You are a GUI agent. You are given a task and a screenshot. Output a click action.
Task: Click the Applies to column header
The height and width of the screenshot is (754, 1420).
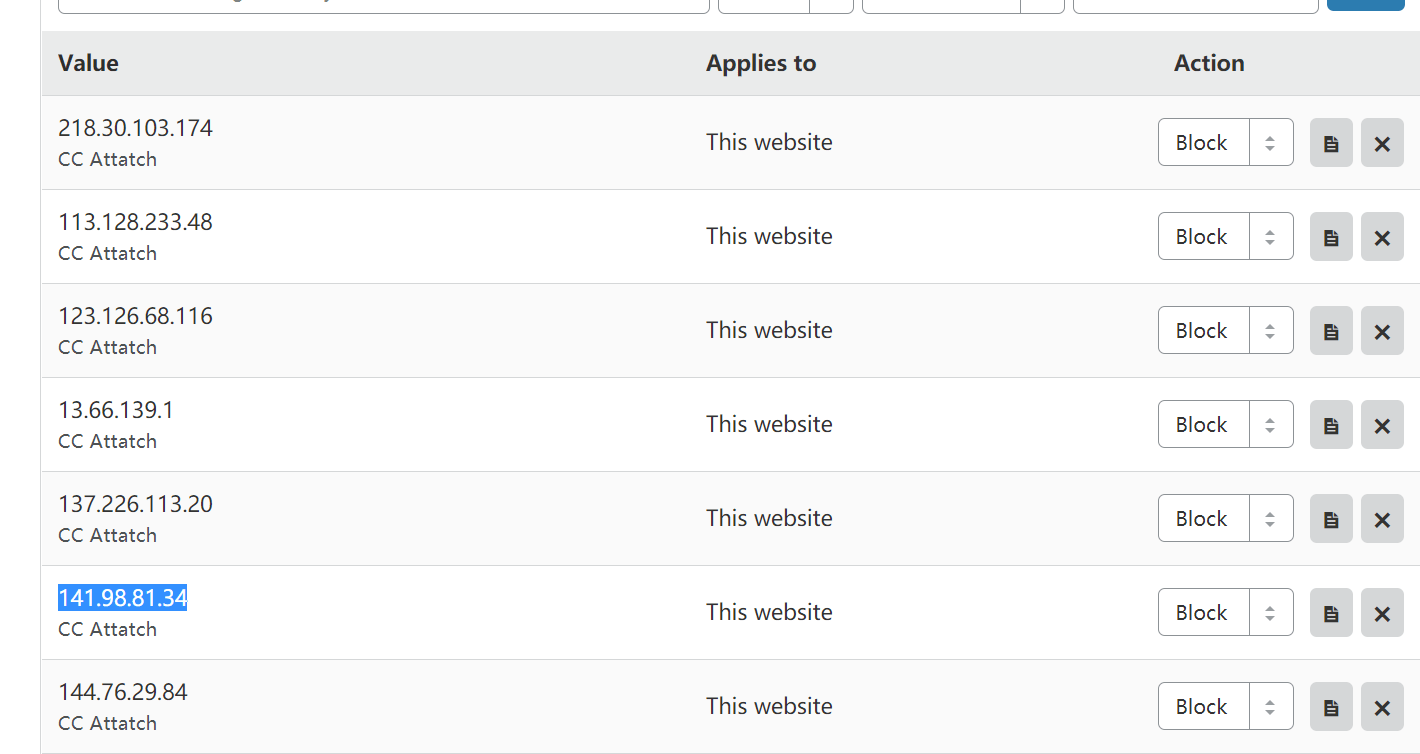pyautogui.click(x=761, y=63)
